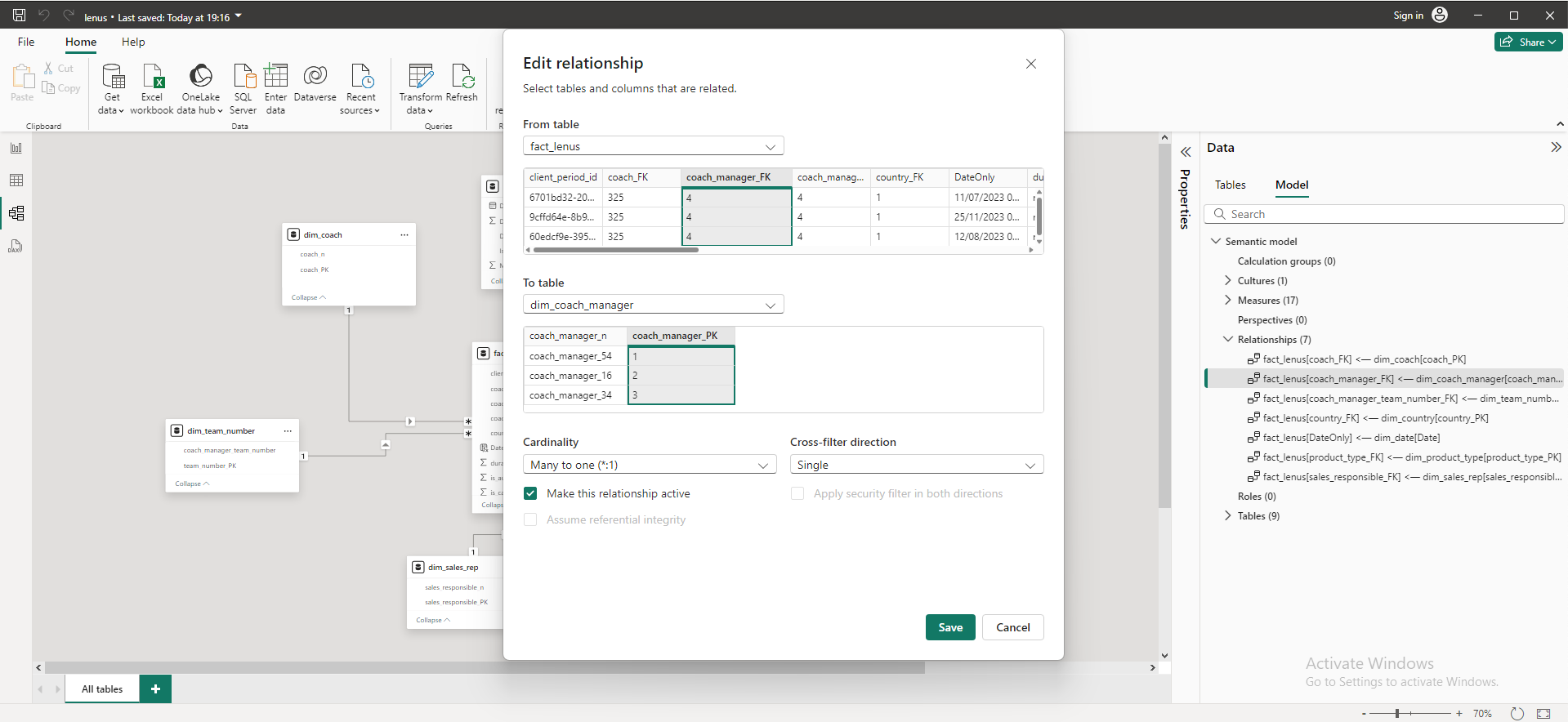Switch to Report view in left sidebar
This screenshot has width=1568, height=722.
[x=16, y=148]
